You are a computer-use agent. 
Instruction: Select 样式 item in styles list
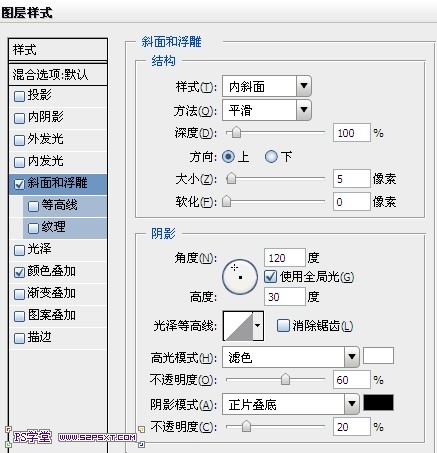(x=58, y=50)
